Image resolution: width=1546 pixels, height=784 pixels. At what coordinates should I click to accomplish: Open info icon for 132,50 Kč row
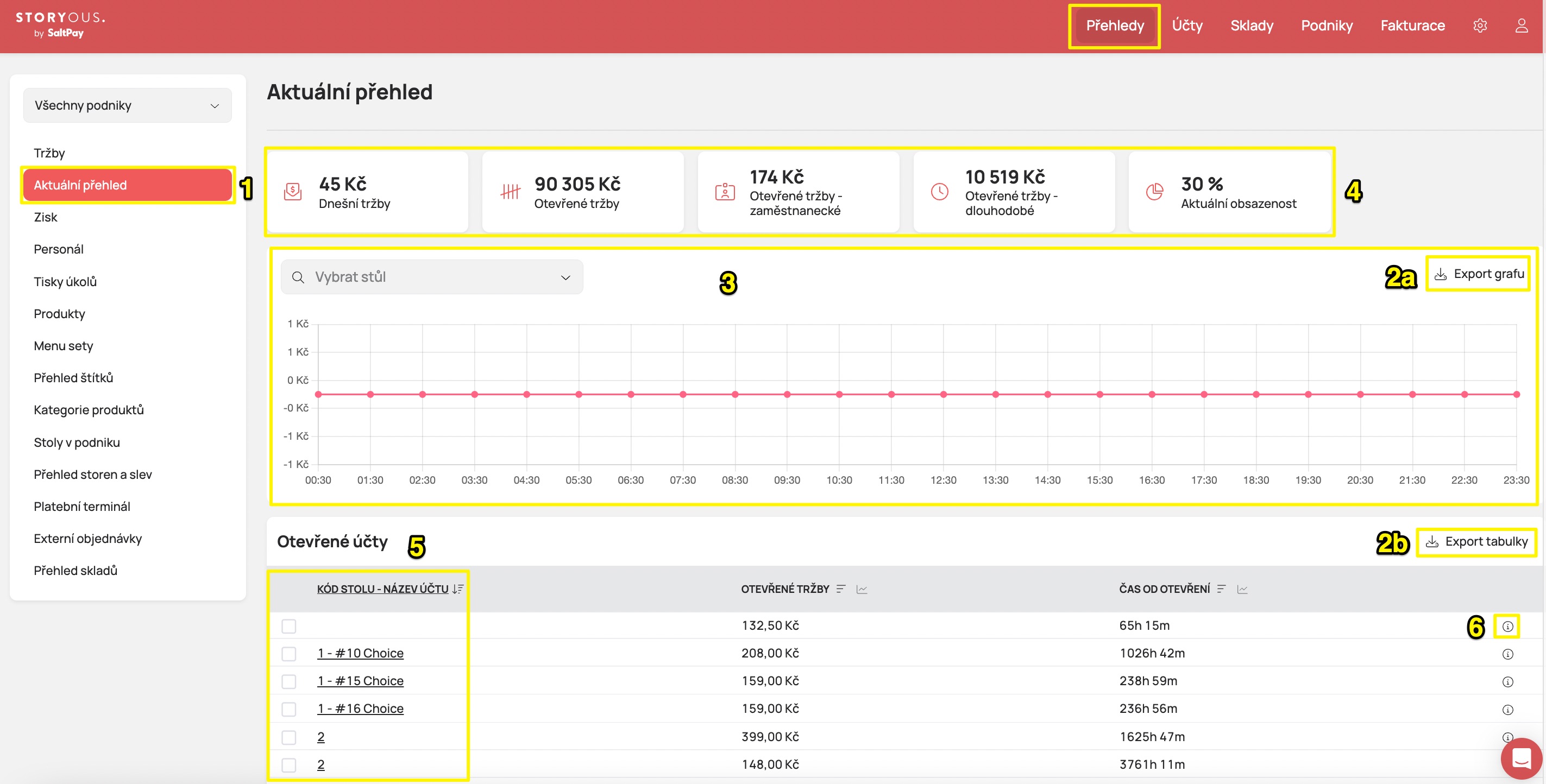coord(1507,626)
